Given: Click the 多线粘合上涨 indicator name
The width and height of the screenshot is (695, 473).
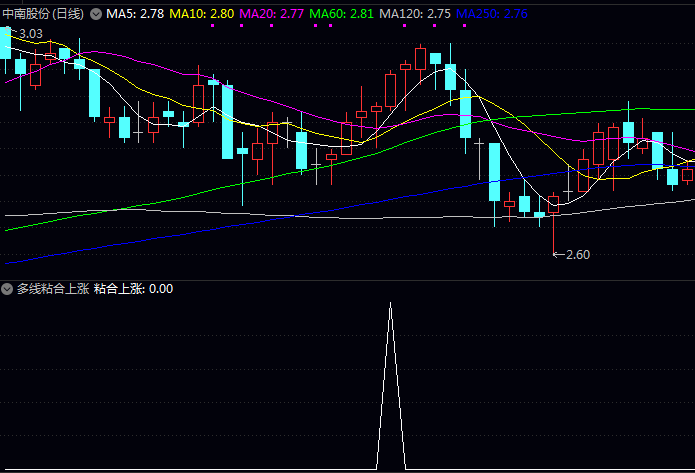Looking at the screenshot, I should [x=52, y=289].
